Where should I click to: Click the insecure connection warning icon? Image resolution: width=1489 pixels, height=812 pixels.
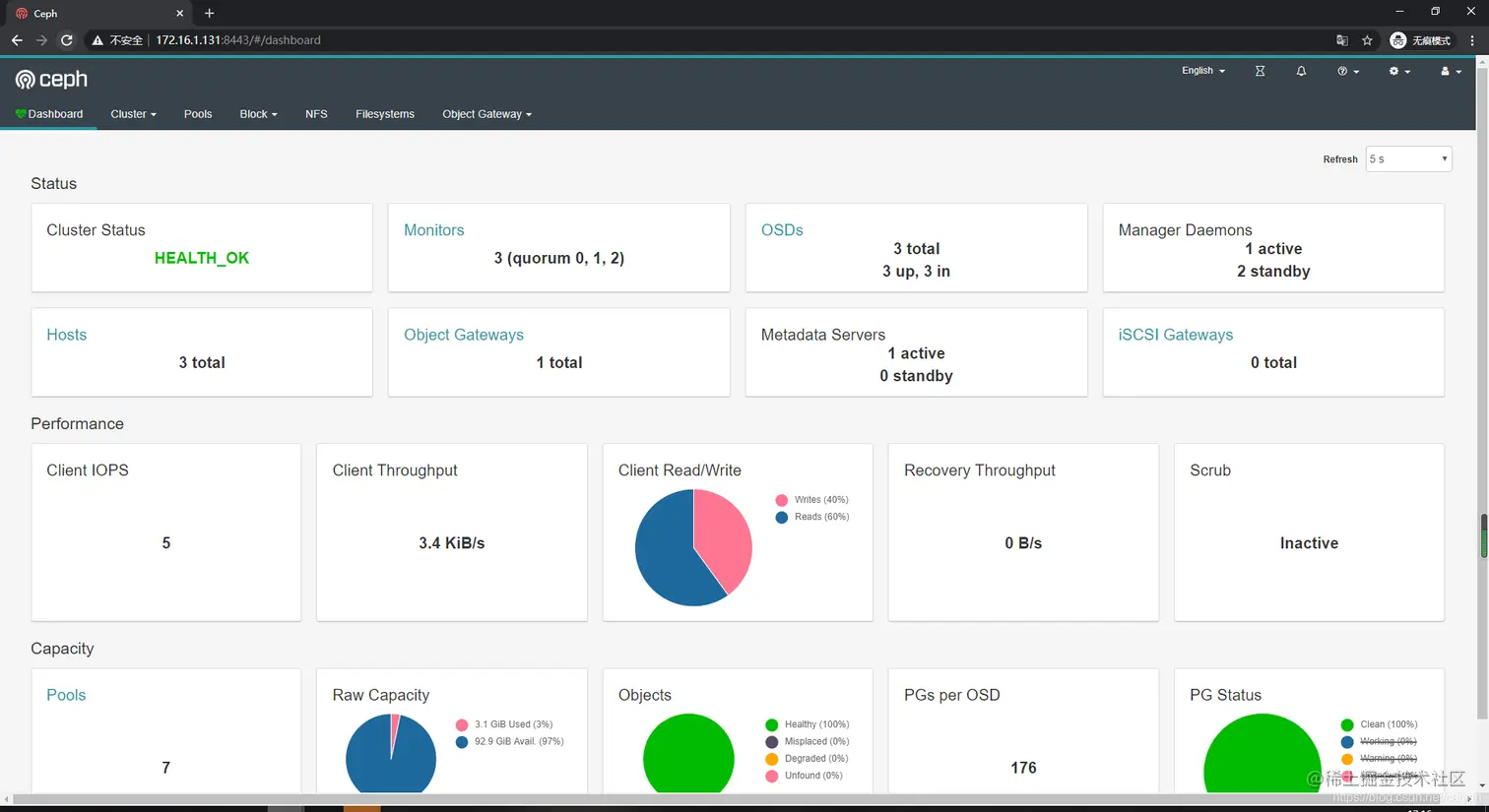tap(97, 40)
